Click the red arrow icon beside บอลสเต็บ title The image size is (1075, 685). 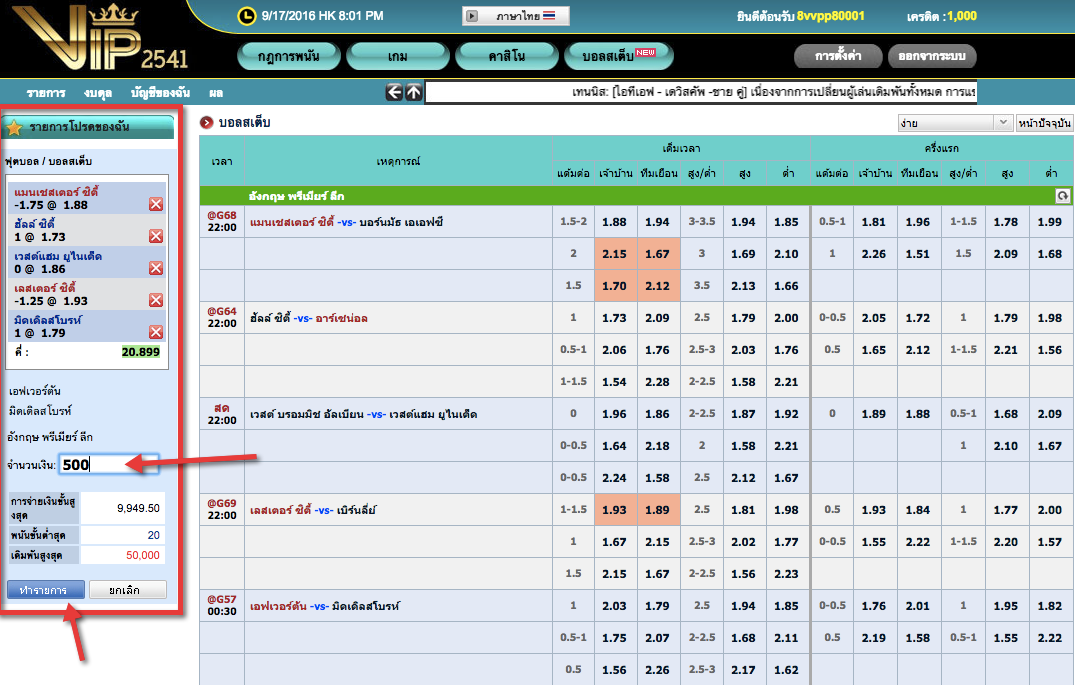pos(206,123)
